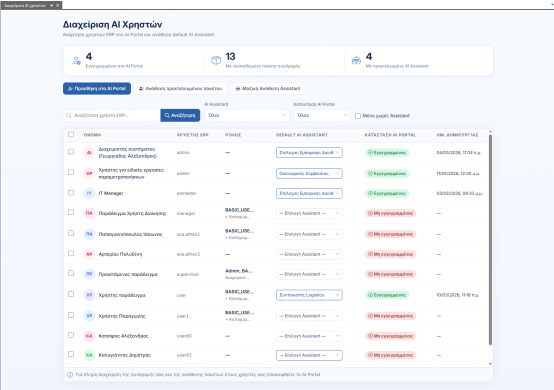Viewport: 554px width, 390px height.
Task: Click the pink ΠΑ avatar in the manager row
Action: pyautogui.click(x=89, y=213)
